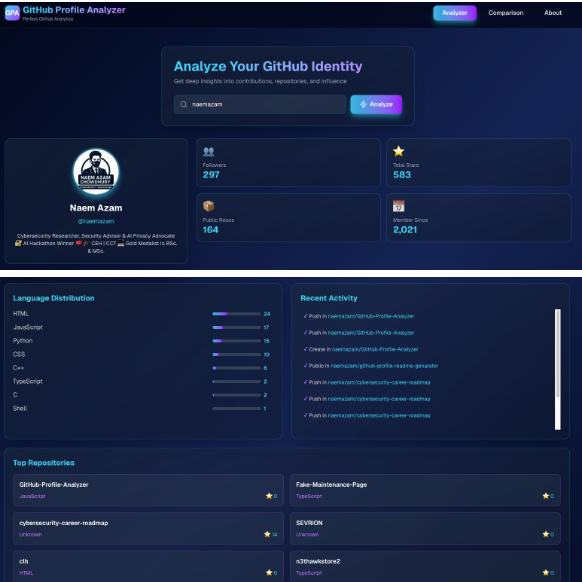
Task: Click the icon beside the Public activity entry
Action: (x=305, y=366)
